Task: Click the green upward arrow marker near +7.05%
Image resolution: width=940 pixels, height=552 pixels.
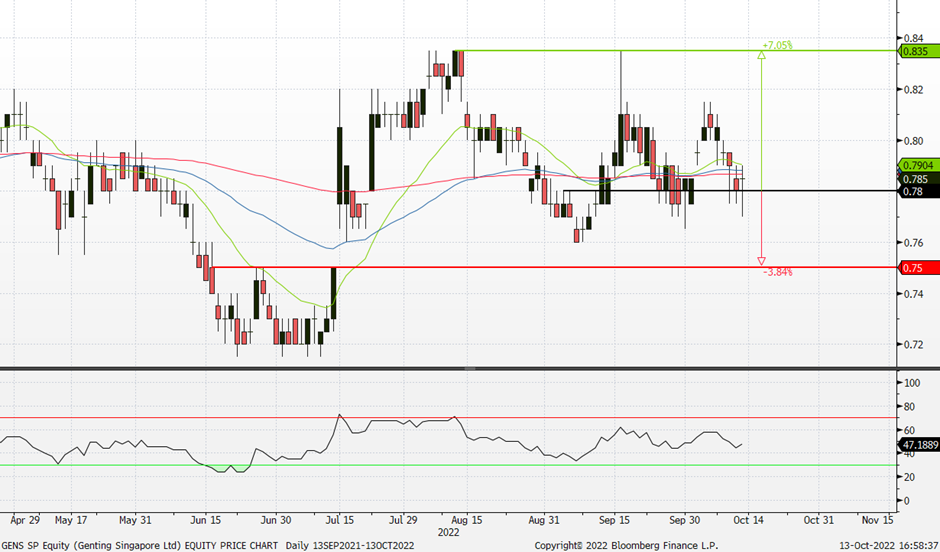Action: [762, 56]
